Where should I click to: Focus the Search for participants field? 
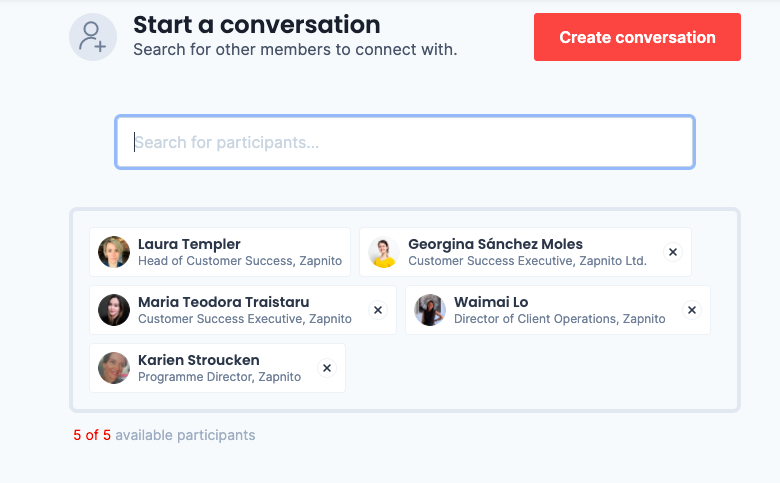point(405,143)
